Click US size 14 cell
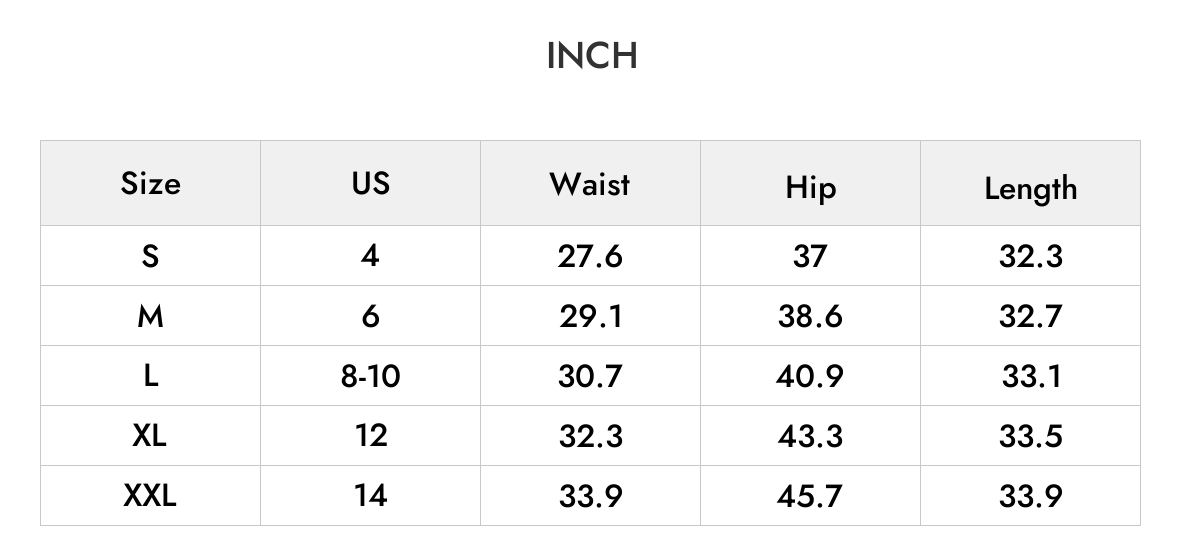1180x540 pixels. (x=370, y=496)
